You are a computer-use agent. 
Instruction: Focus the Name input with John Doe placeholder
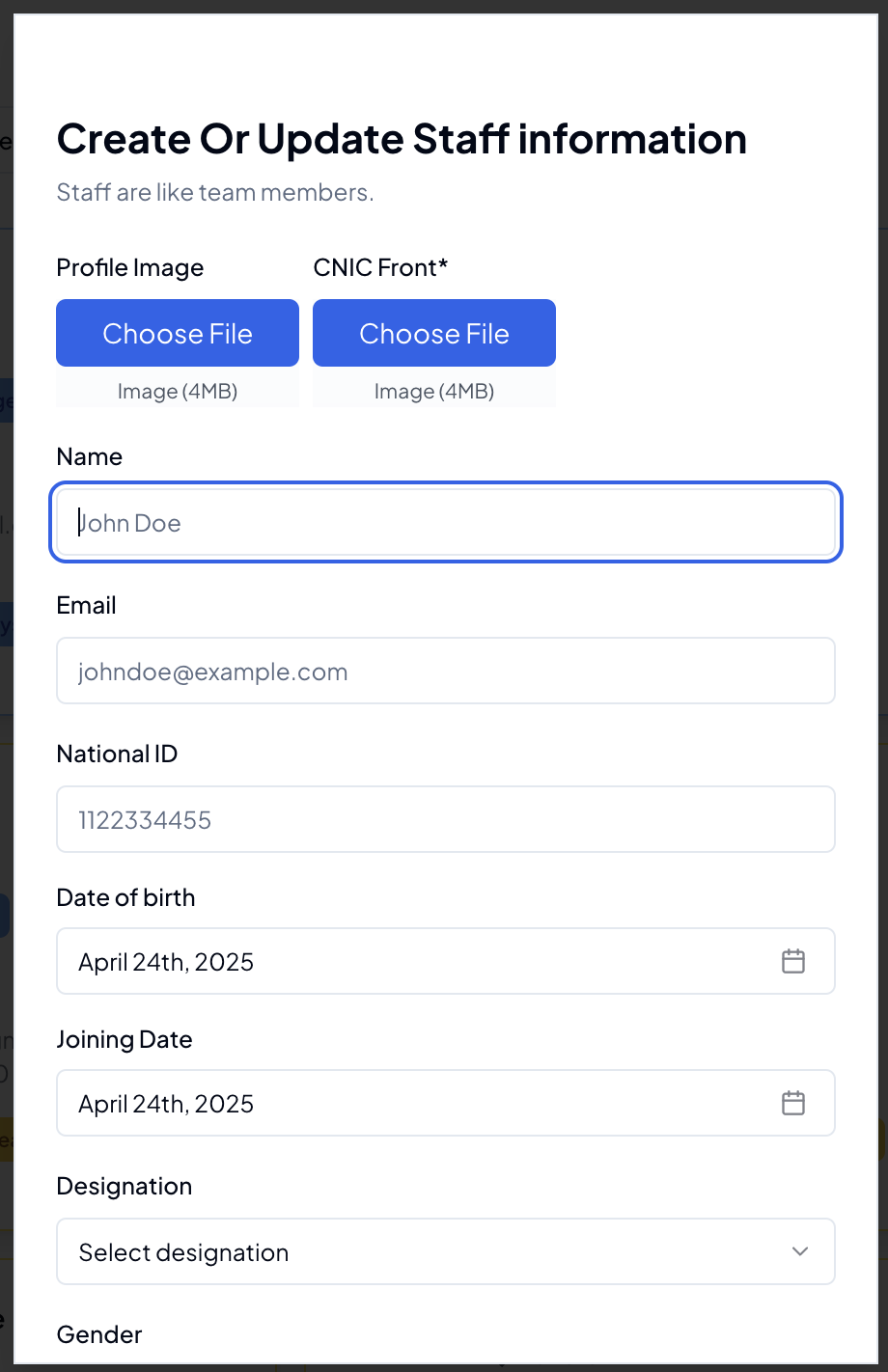pyautogui.click(x=445, y=523)
